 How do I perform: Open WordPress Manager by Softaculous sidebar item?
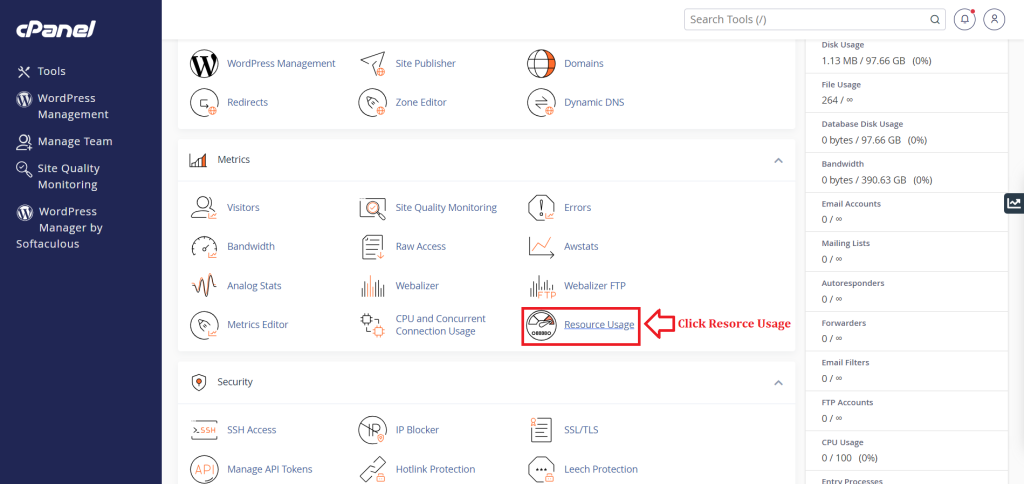point(59,227)
